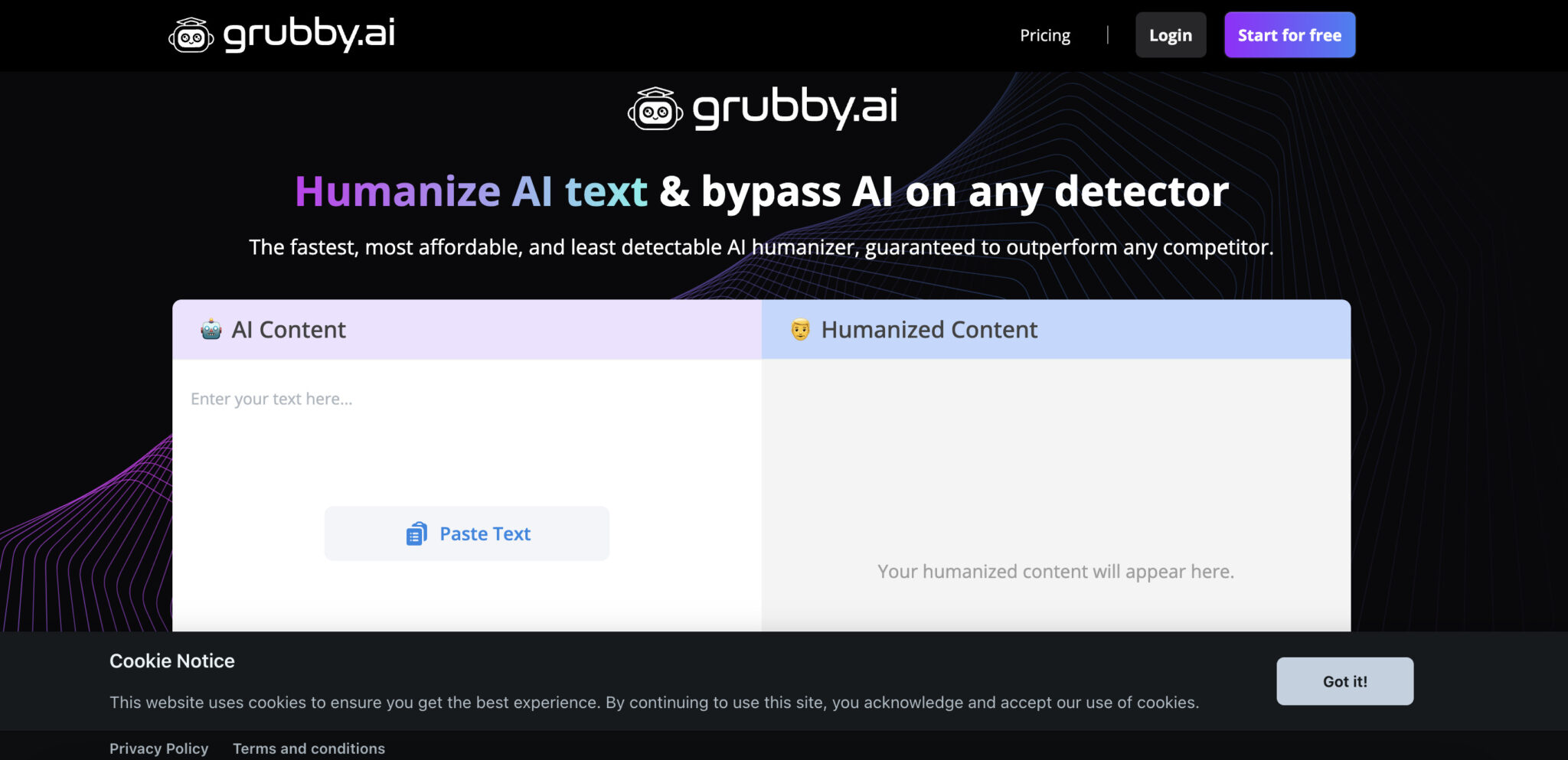1568x760 pixels.
Task: Open the Privacy Policy link
Action: (x=158, y=749)
